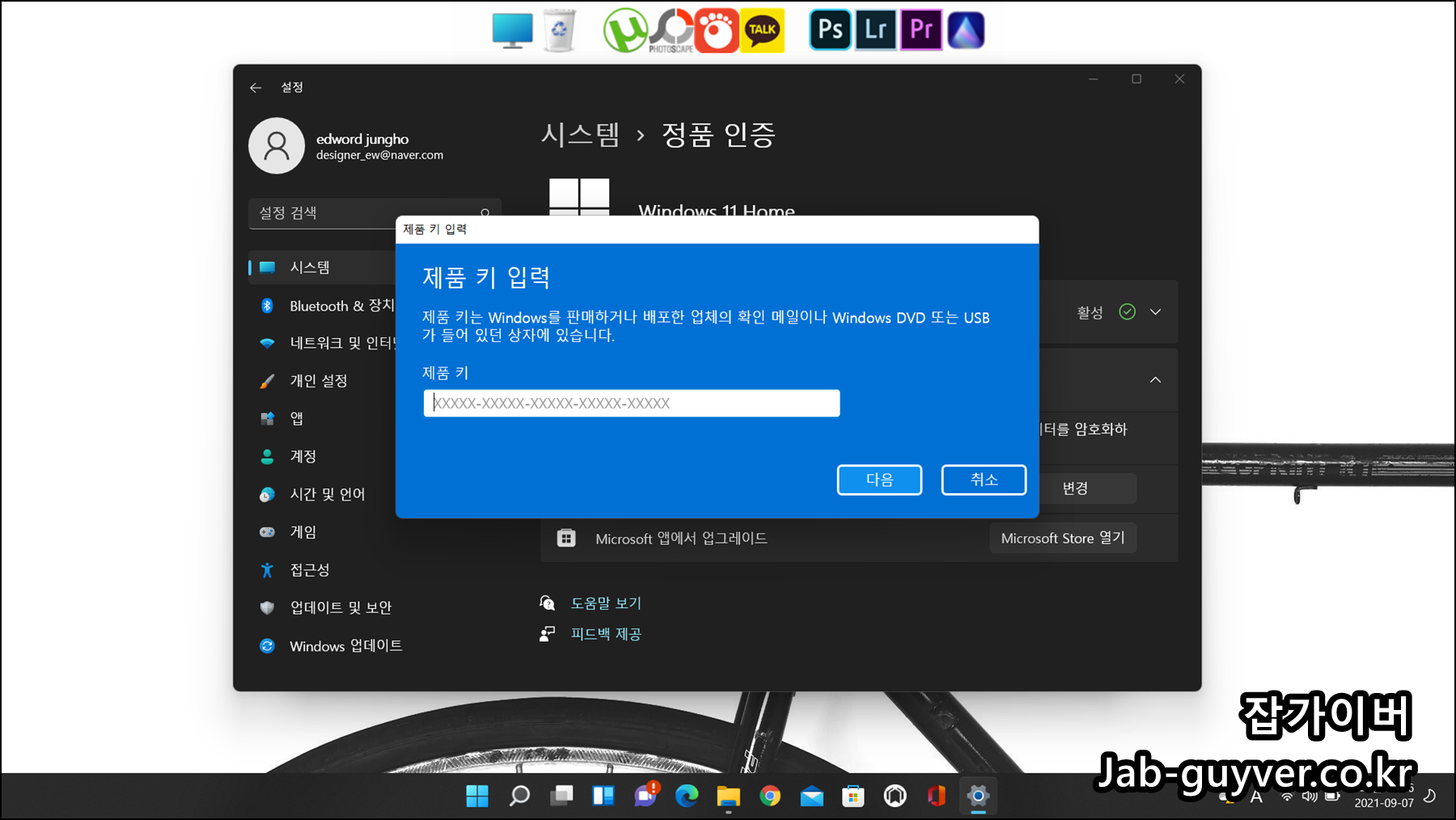Click the 다음 button in the dialog

(879, 480)
